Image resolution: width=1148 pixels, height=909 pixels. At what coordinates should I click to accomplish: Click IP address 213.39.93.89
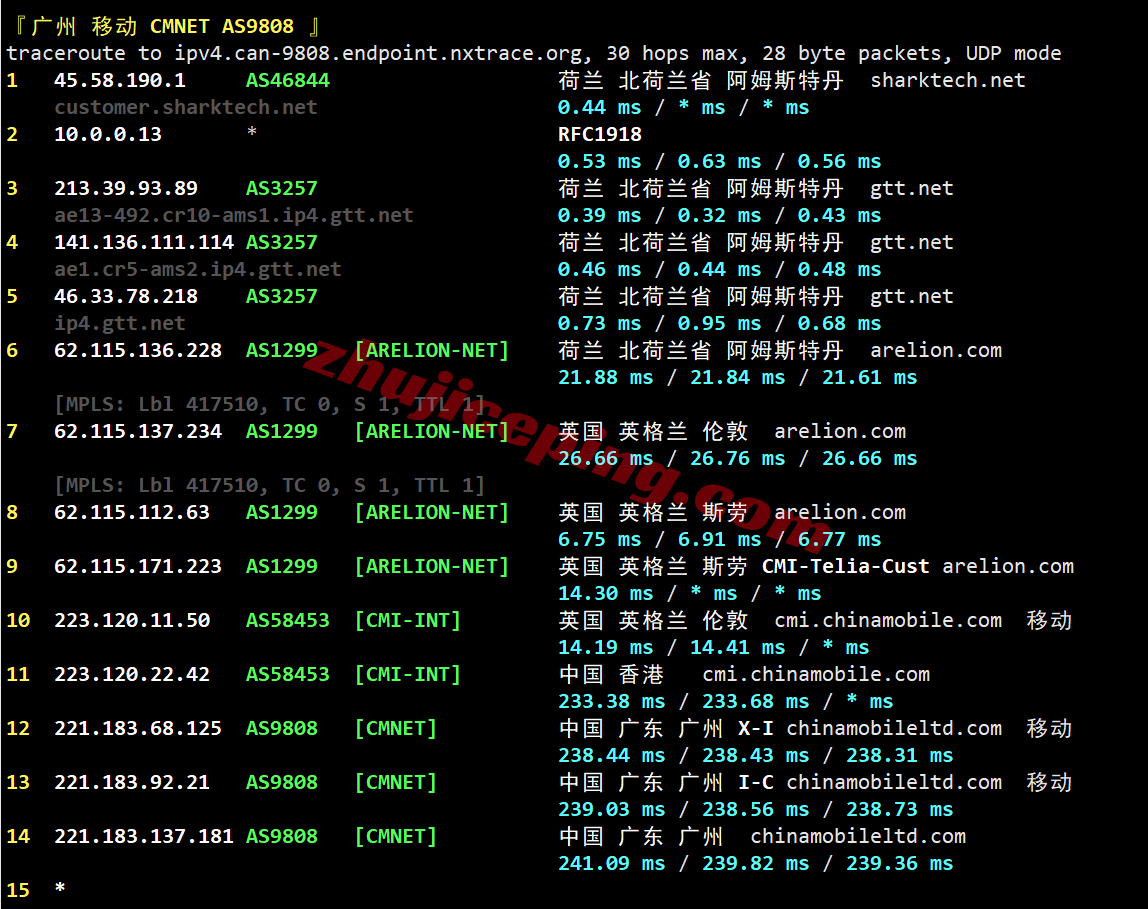126,189
